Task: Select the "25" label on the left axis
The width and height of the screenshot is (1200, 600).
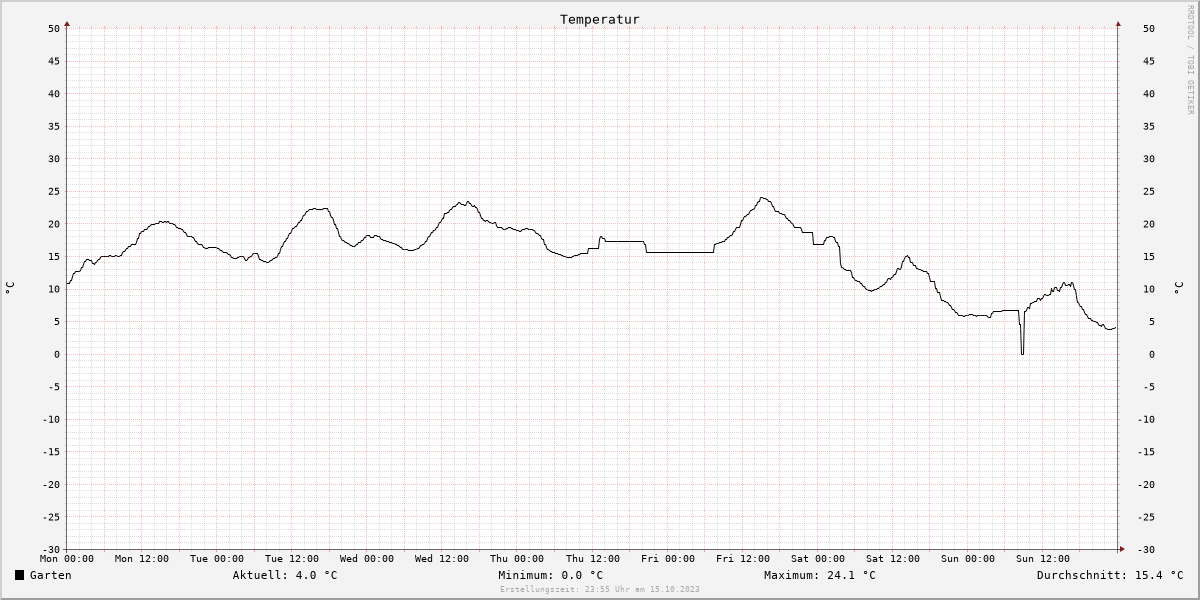Action: coord(54,191)
